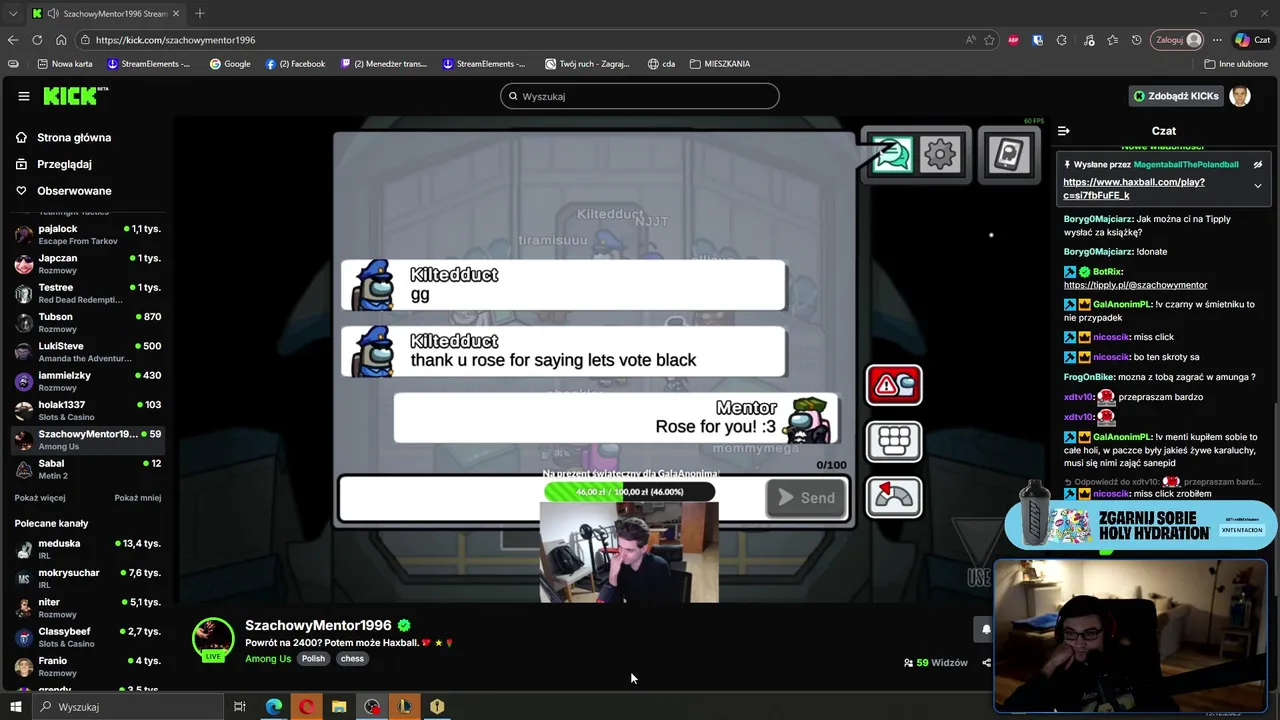Click the share icon beside viewer count
The height and width of the screenshot is (720, 1280).
986,663
